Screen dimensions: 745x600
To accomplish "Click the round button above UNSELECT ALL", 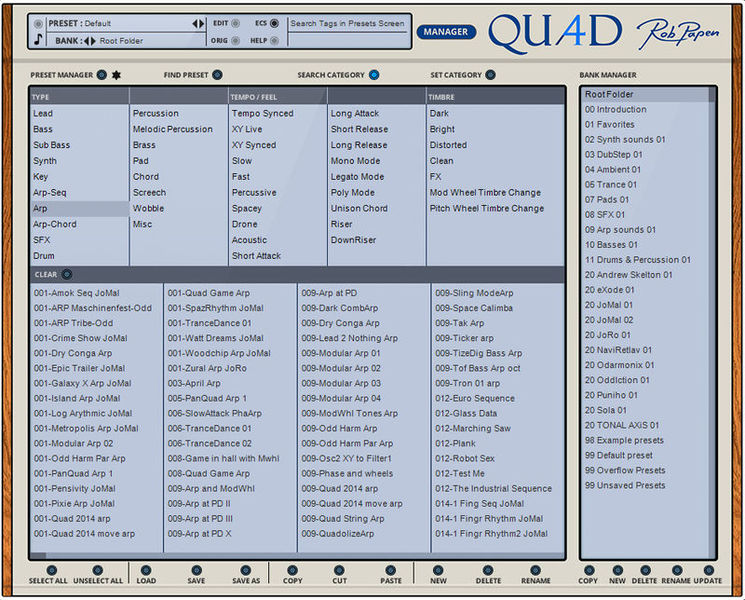I will point(97,570).
